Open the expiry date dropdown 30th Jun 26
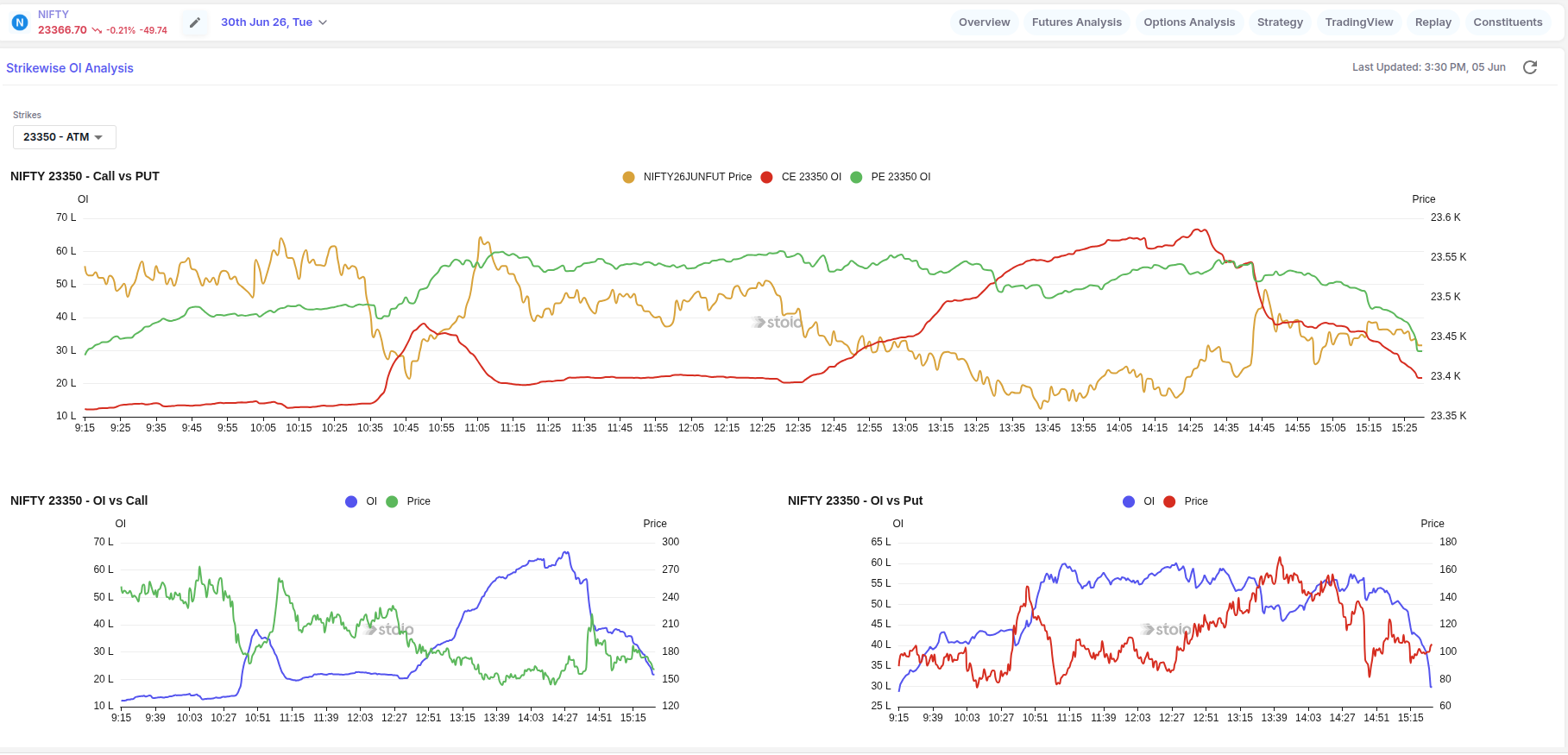This screenshot has width=1568, height=755. point(274,22)
